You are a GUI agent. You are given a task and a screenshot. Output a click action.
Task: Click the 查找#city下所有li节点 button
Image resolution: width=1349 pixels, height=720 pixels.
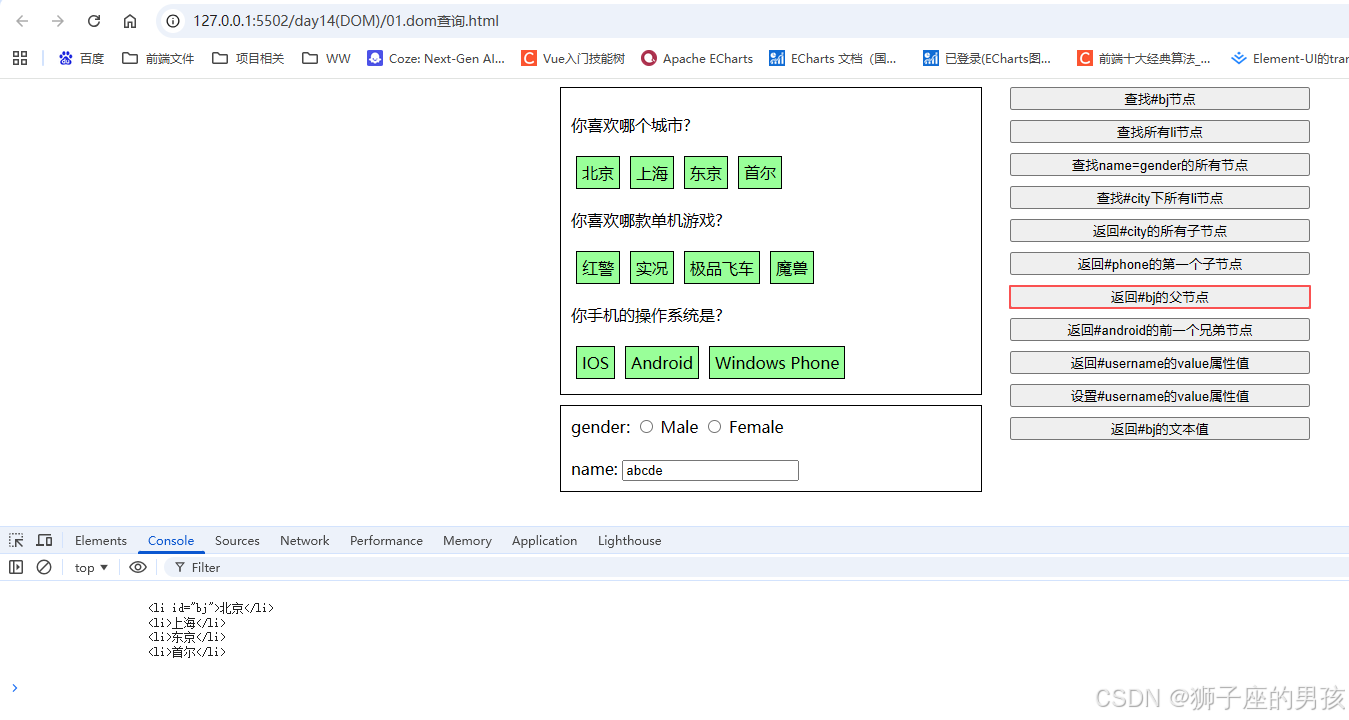tap(1159, 197)
